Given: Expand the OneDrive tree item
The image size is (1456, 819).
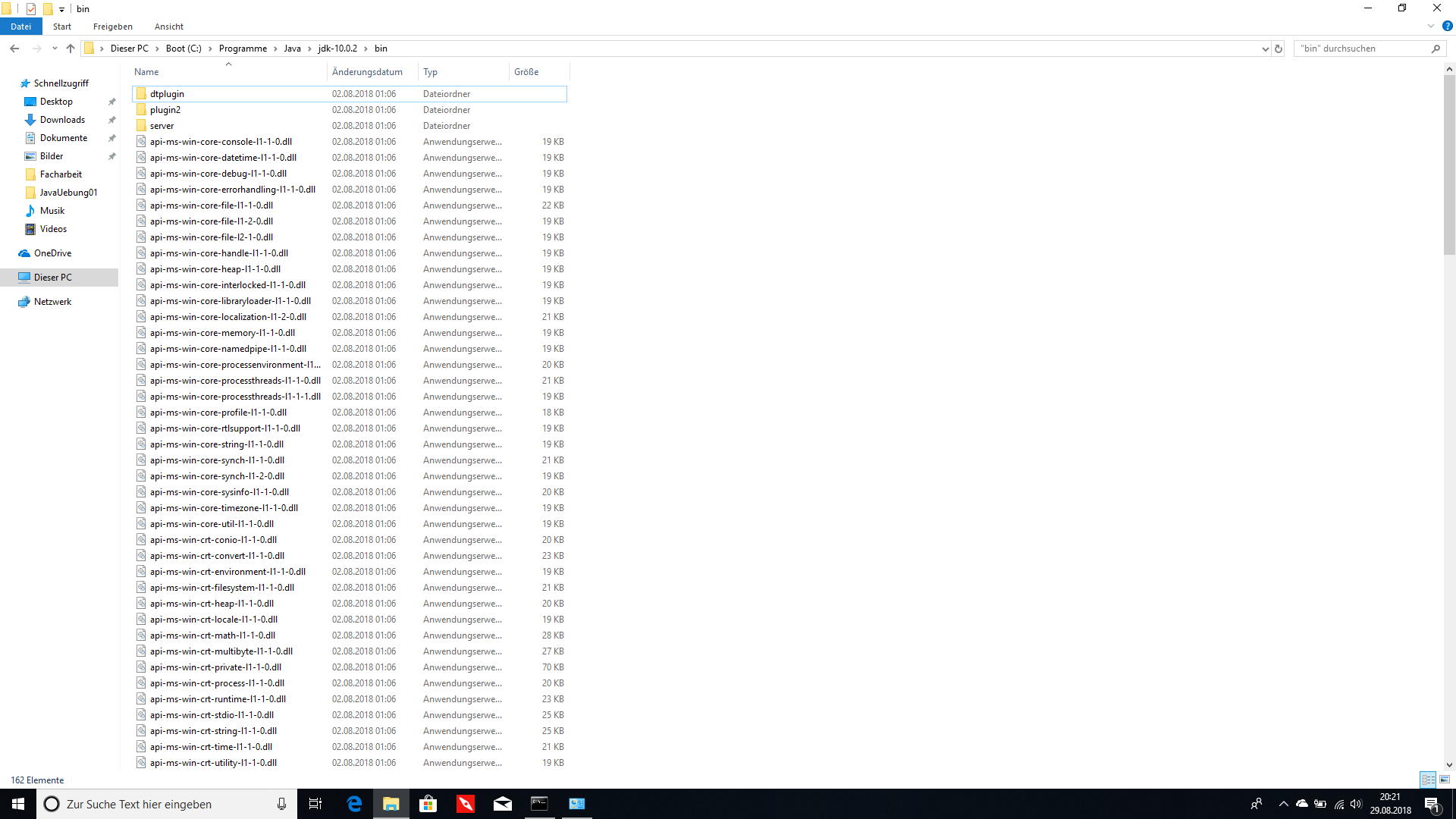Looking at the screenshot, I should 9,253.
